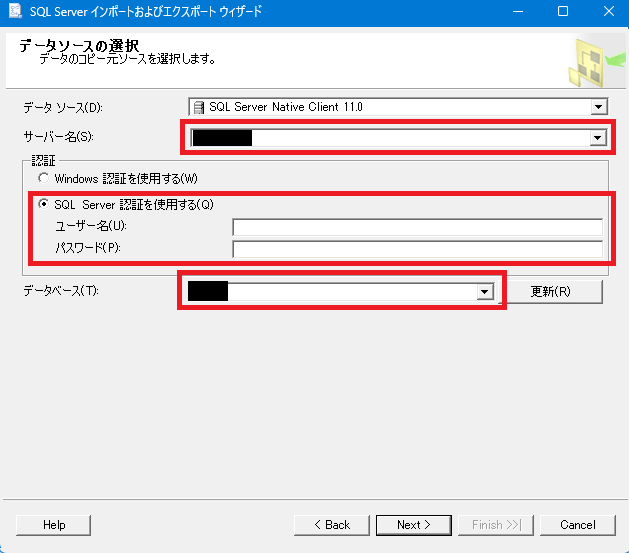Open the データベース dropdown arrow
Screen dimensions: 629x553
point(485,292)
